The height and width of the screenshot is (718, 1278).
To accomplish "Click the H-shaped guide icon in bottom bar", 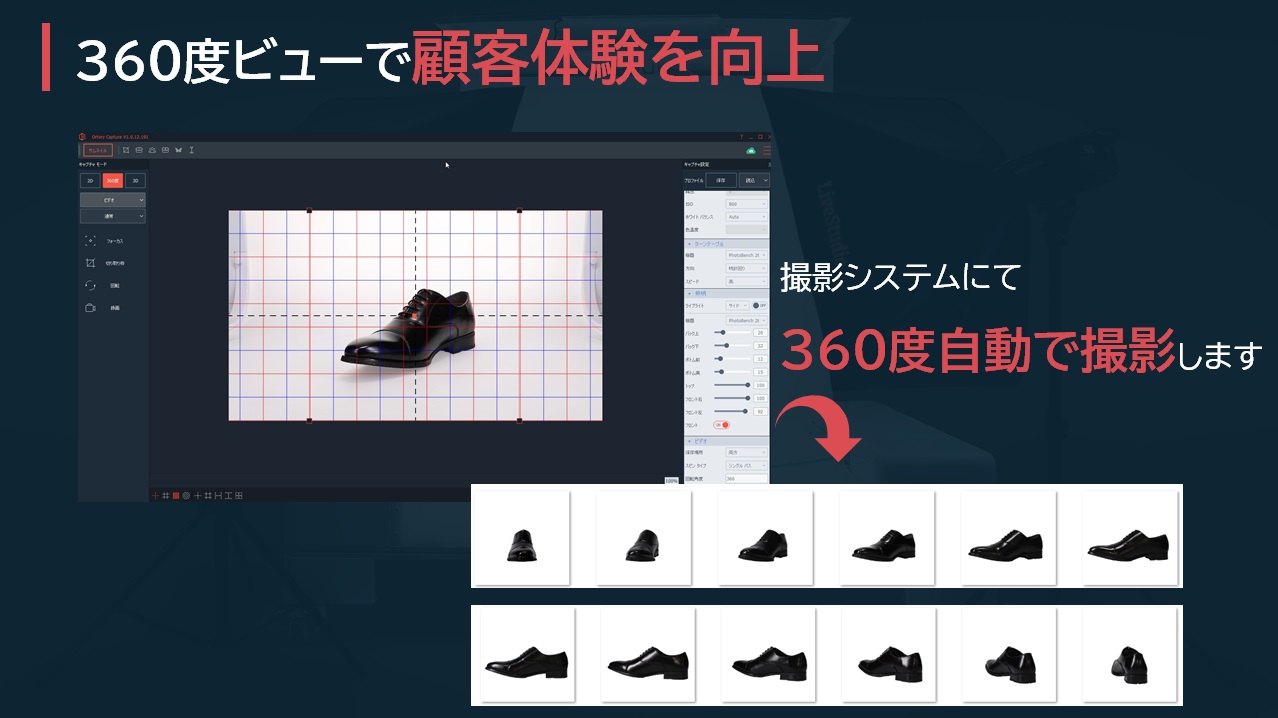I will (x=218, y=495).
